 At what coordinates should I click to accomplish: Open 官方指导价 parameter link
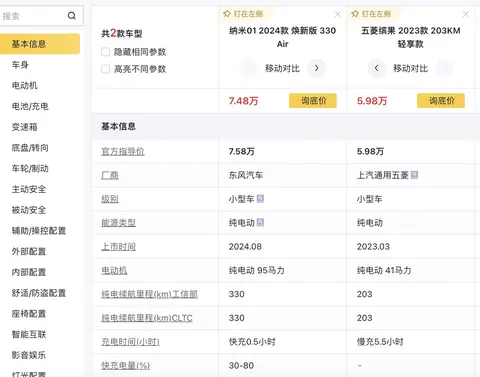click(x=123, y=151)
